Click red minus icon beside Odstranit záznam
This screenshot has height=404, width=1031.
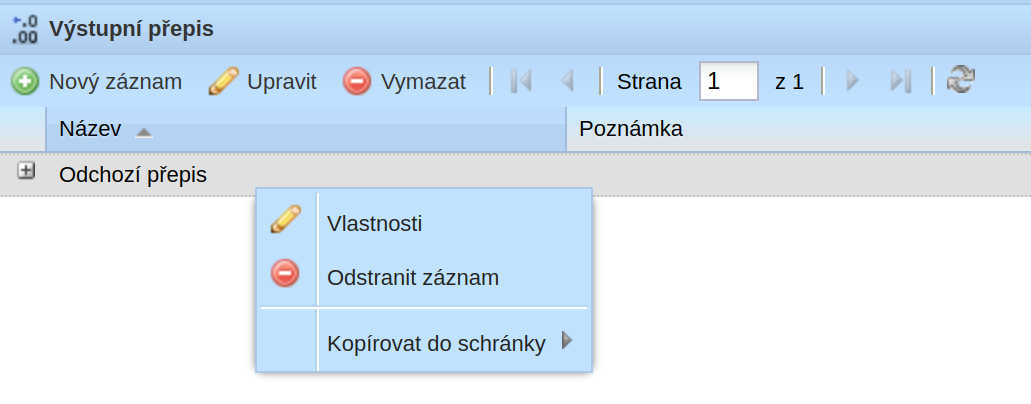click(285, 273)
